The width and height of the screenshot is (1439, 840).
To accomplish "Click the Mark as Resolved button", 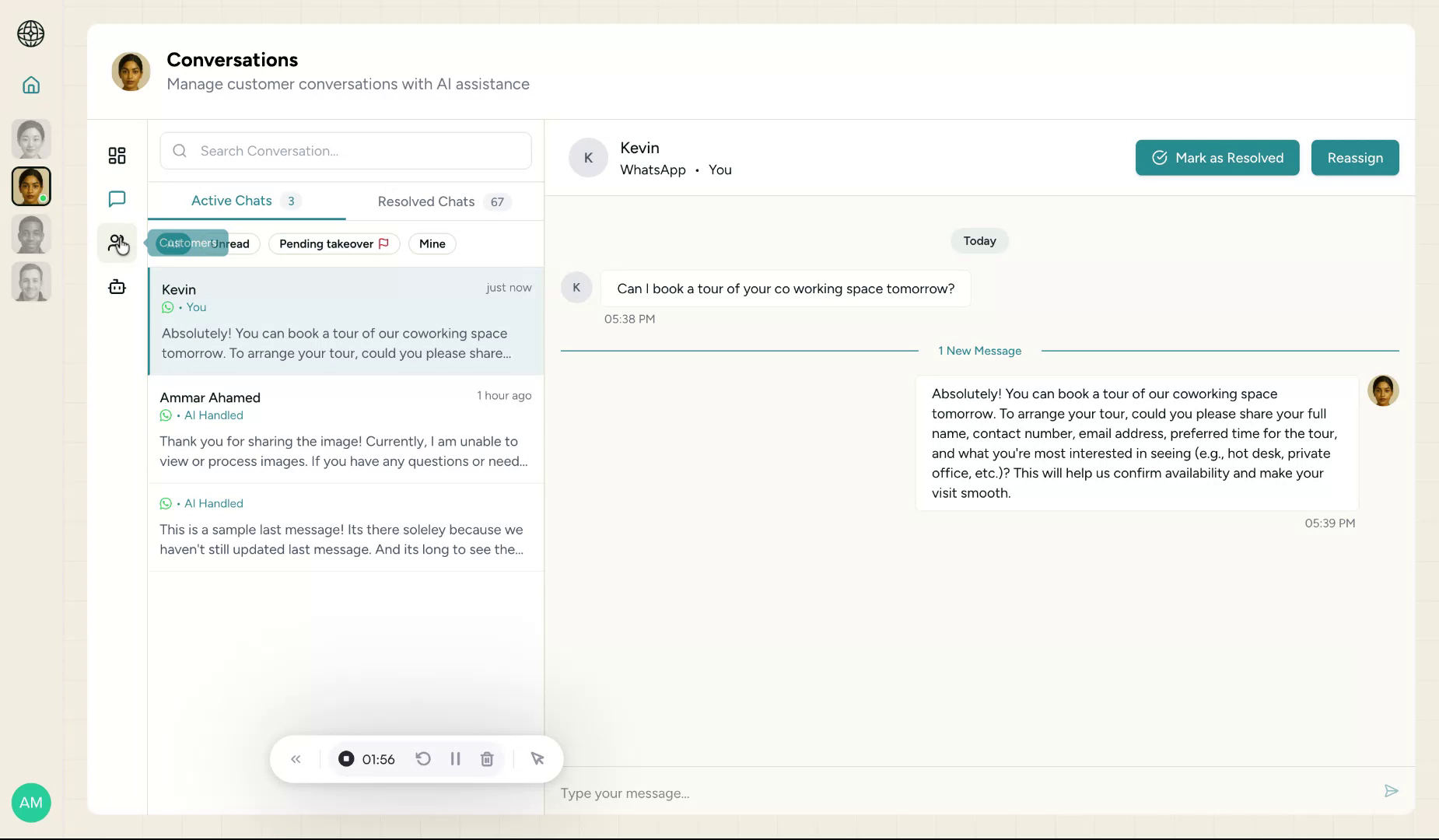I will (x=1216, y=157).
